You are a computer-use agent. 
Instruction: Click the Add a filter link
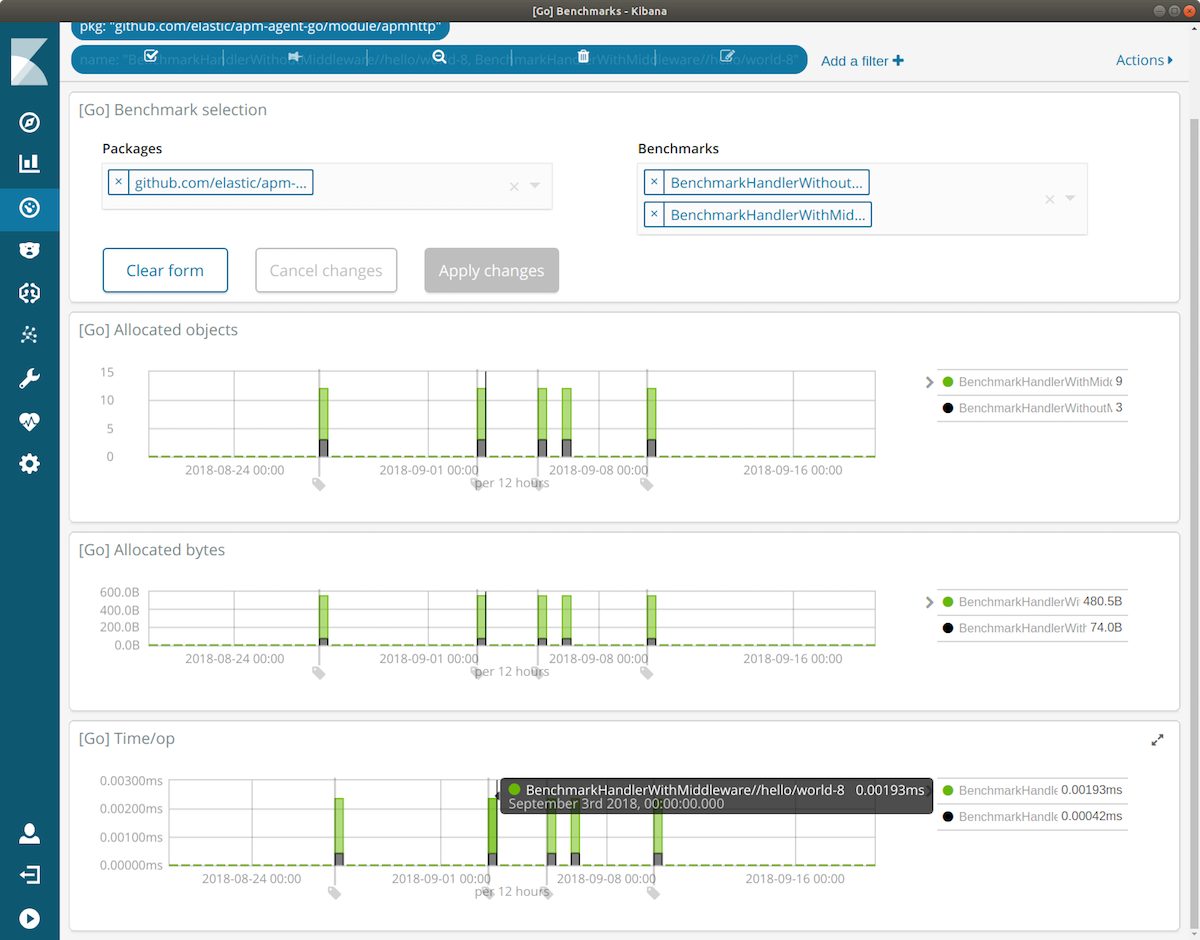point(862,61)
